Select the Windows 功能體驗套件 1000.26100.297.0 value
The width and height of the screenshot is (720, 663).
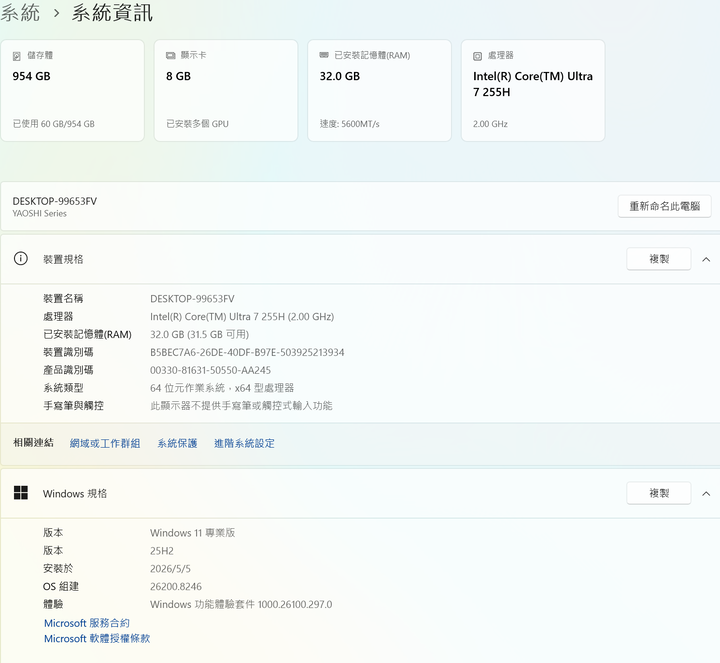pos(241,604)
